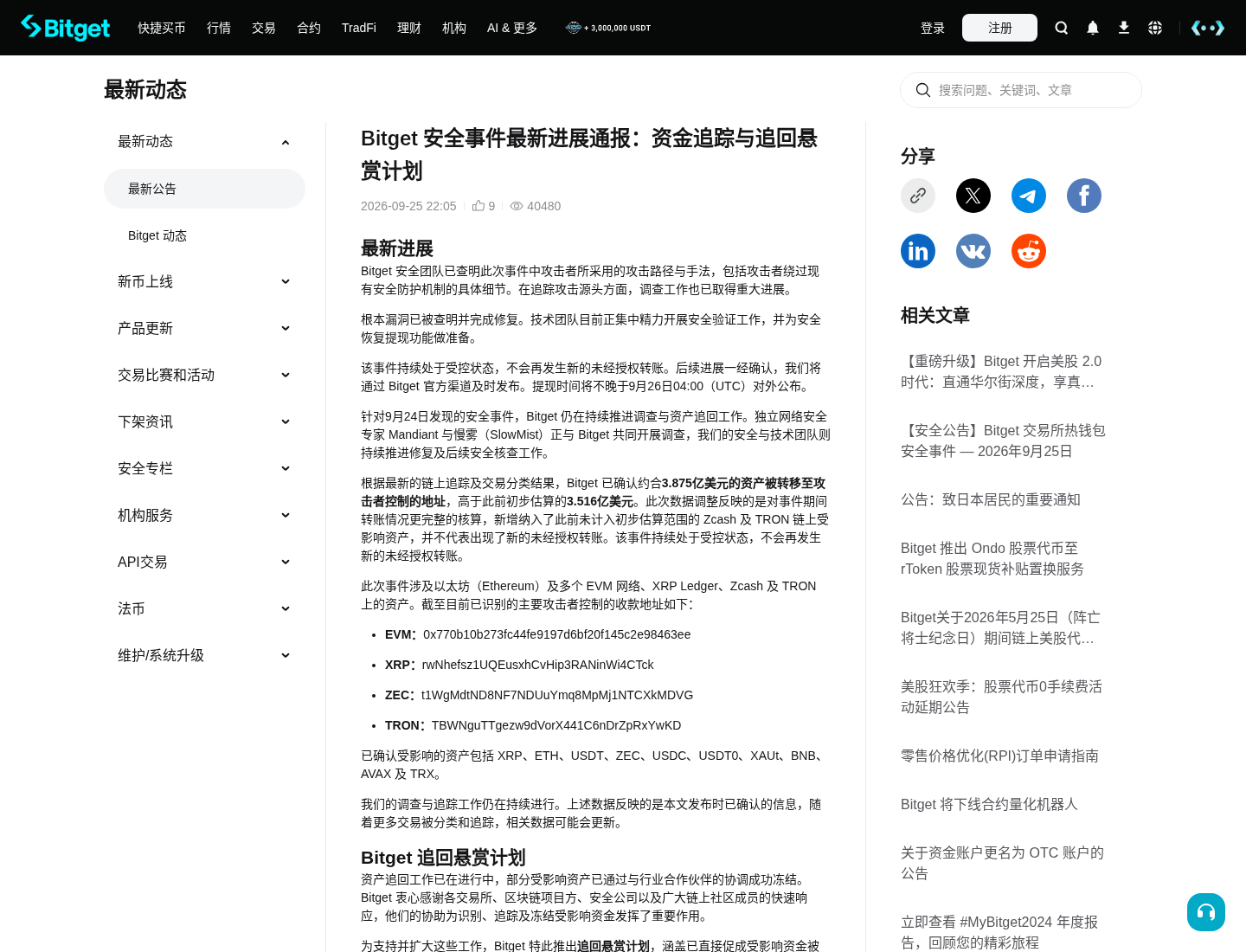Share article on LinkedIn
This screenshot has width=1246, height=952.
(918, 251)
